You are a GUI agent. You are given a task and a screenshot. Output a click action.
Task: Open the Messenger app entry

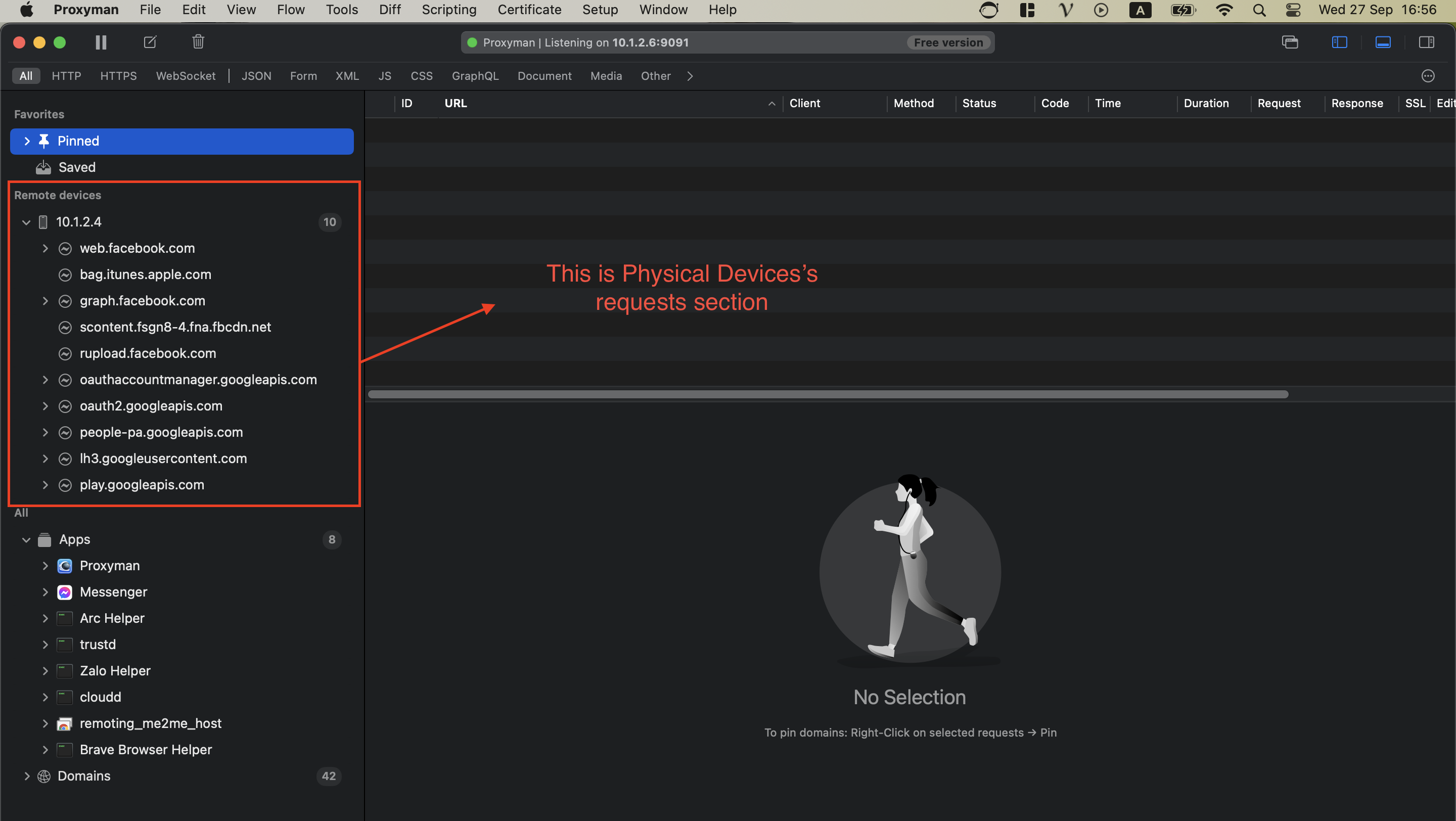coord(113,591)
